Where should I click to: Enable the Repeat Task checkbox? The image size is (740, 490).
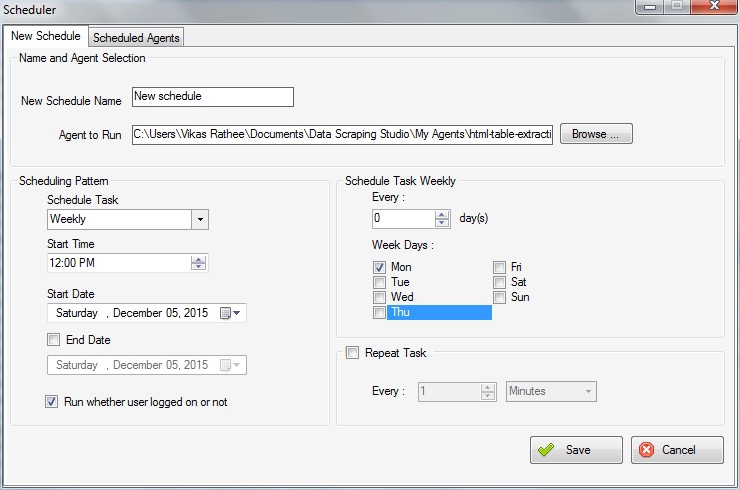pyautogui.click(x=352, y=353)
